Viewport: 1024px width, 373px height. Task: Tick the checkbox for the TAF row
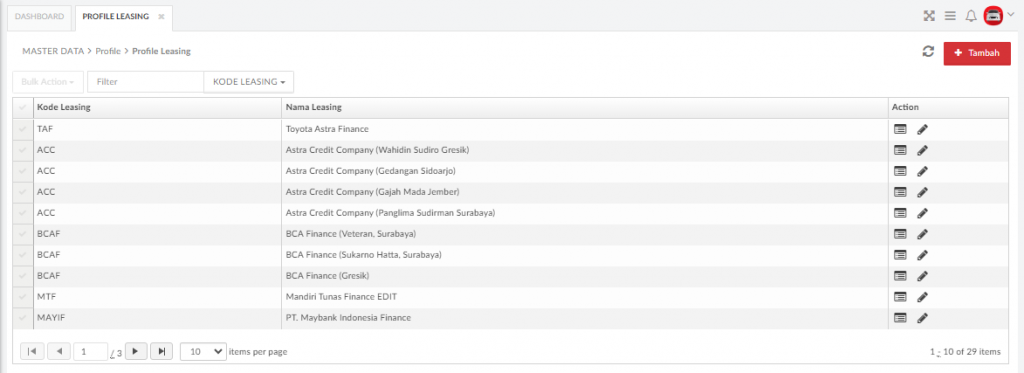coord(23,129)
